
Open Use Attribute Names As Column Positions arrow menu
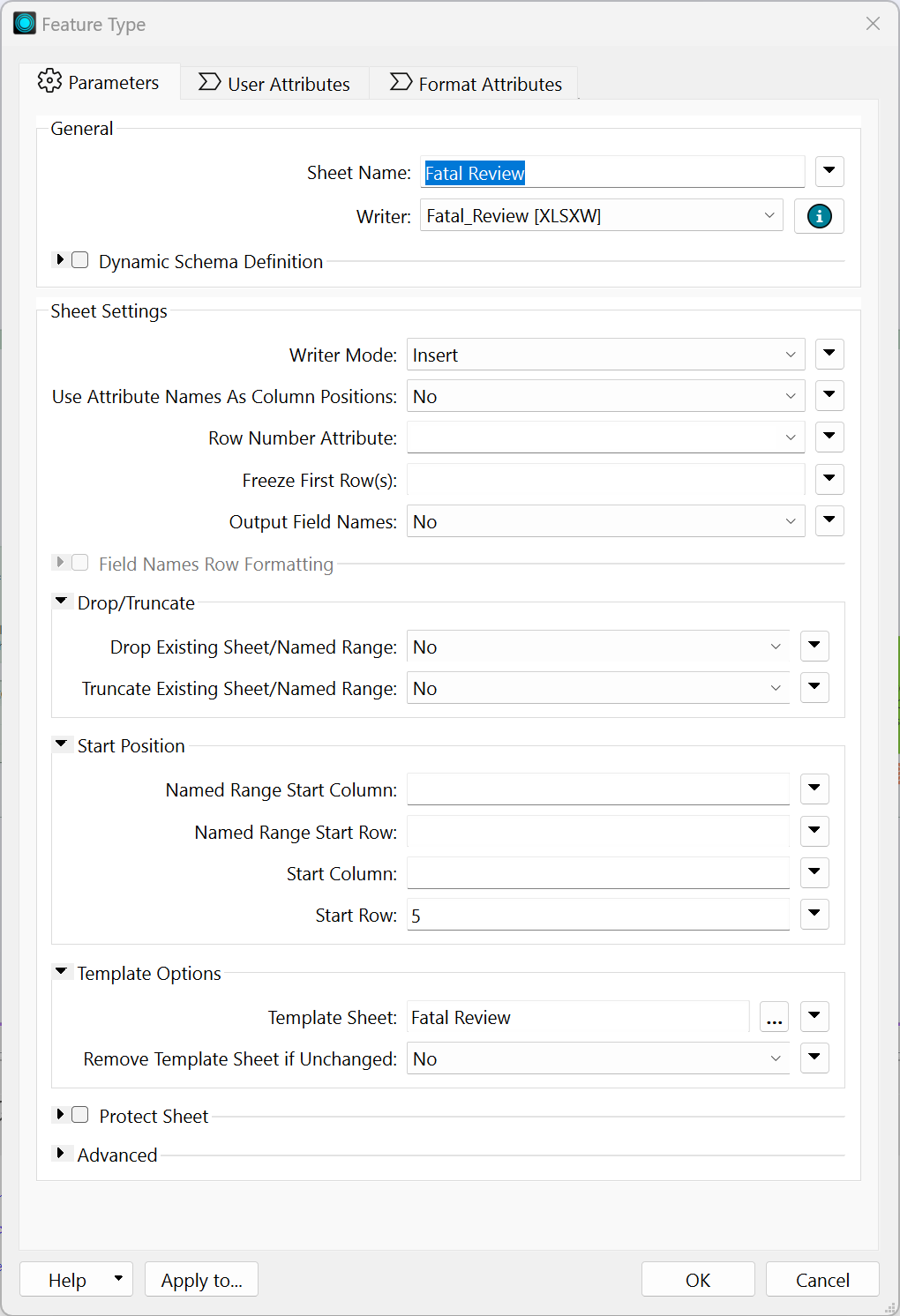tap(829, 395)
